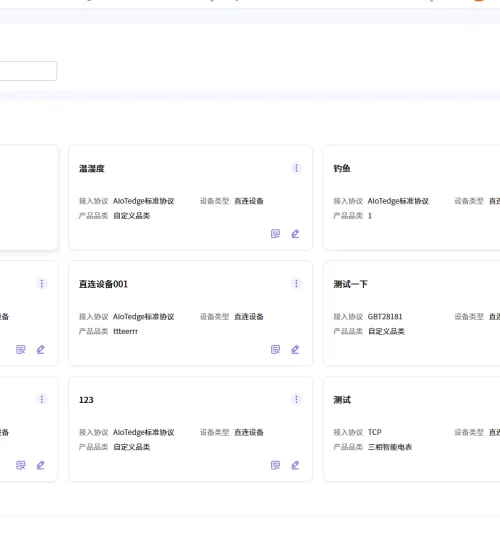This screenshot has height=550, width=500.
Task: Select the 测试 card title
Action: click(x=342, y=400)
